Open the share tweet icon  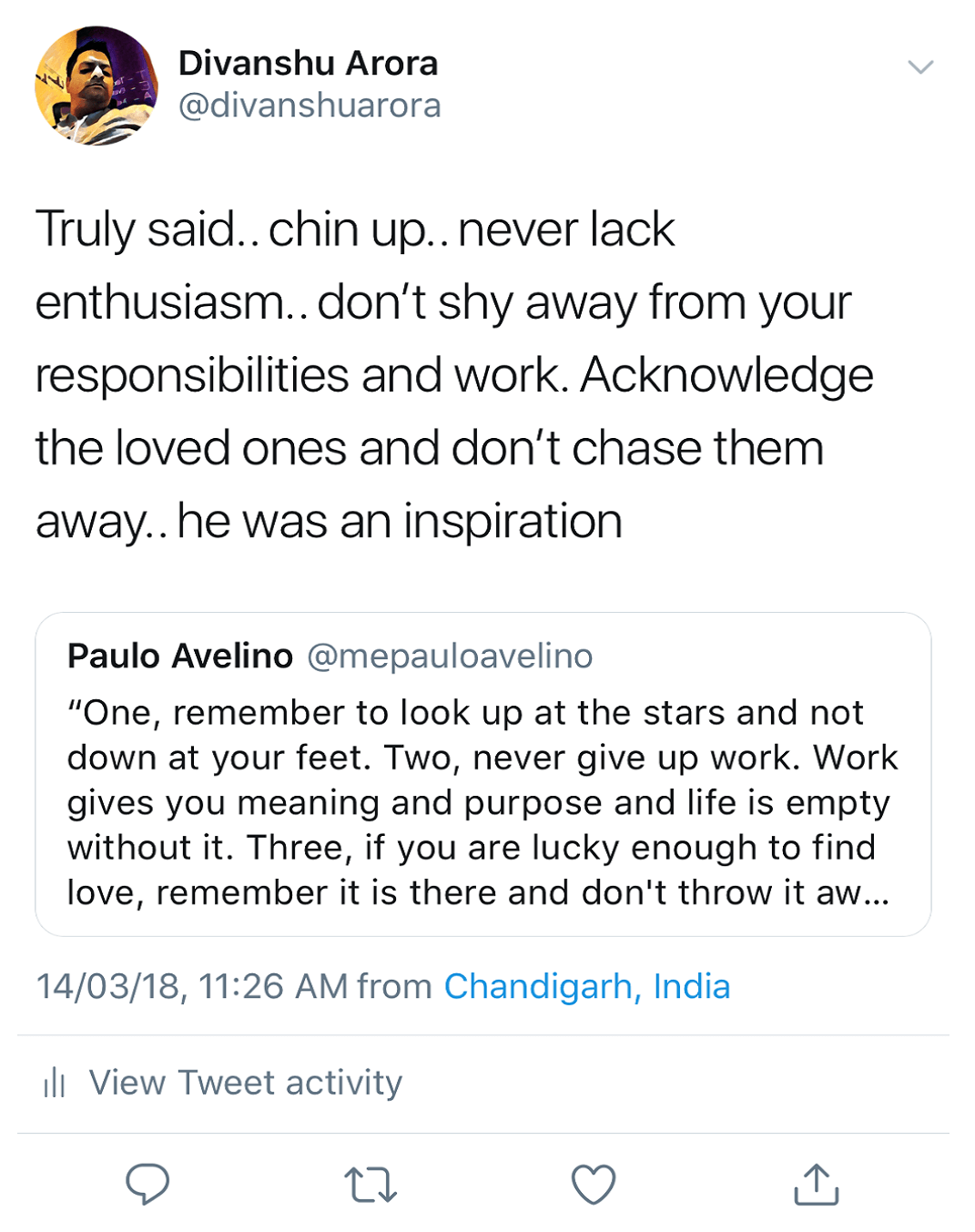pyautogui.click(x=817, y=1184)
